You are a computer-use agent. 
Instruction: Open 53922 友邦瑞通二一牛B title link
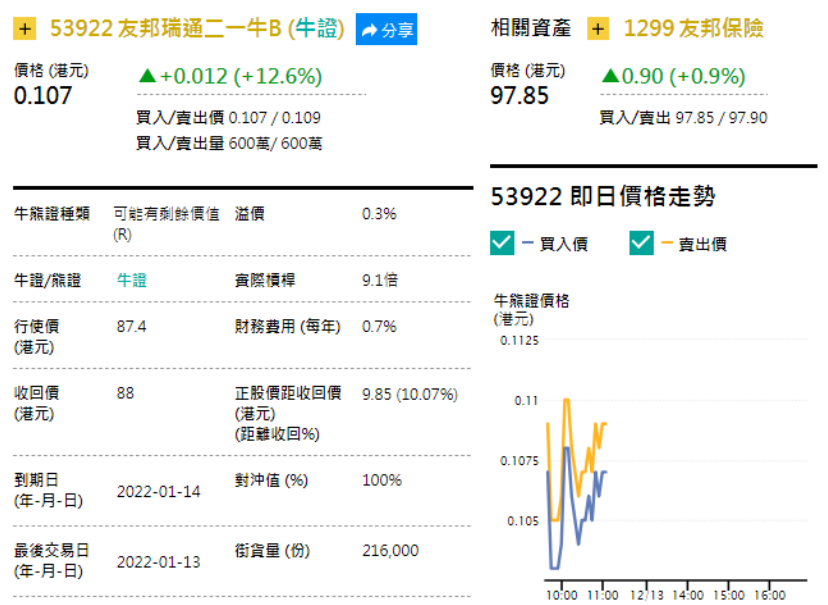click(x=197, y=29)
